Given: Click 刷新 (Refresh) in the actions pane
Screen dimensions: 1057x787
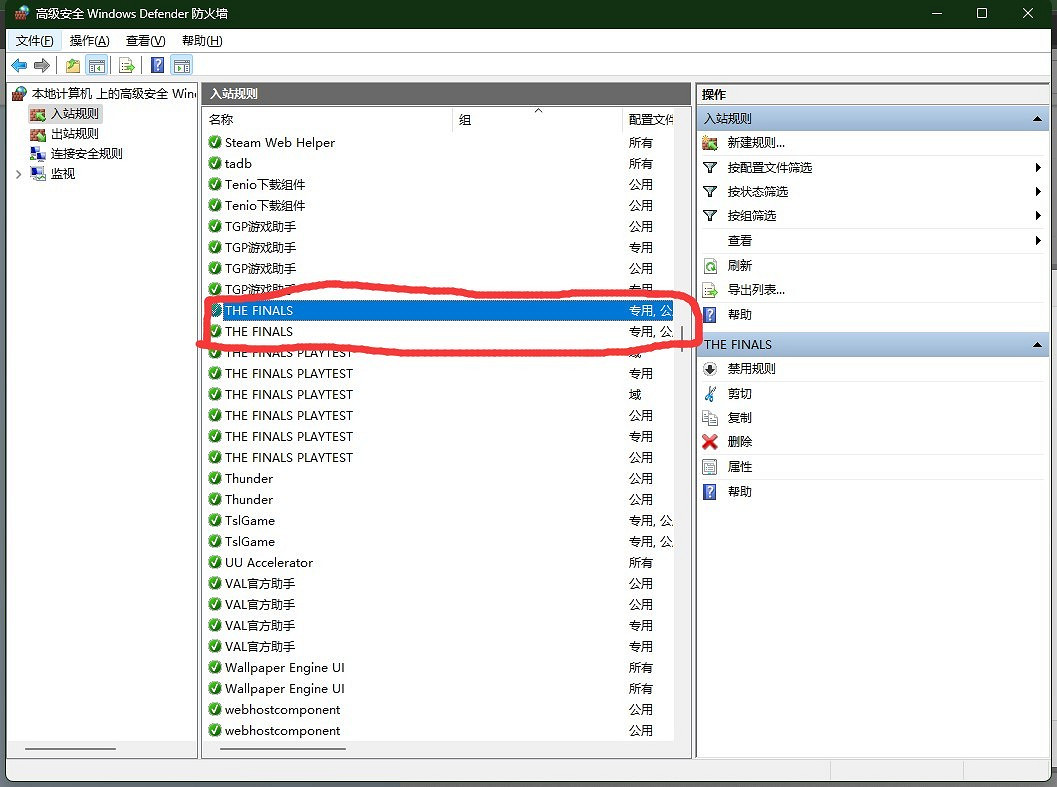Looking at the screenshot, I should [x=739, y=266].
